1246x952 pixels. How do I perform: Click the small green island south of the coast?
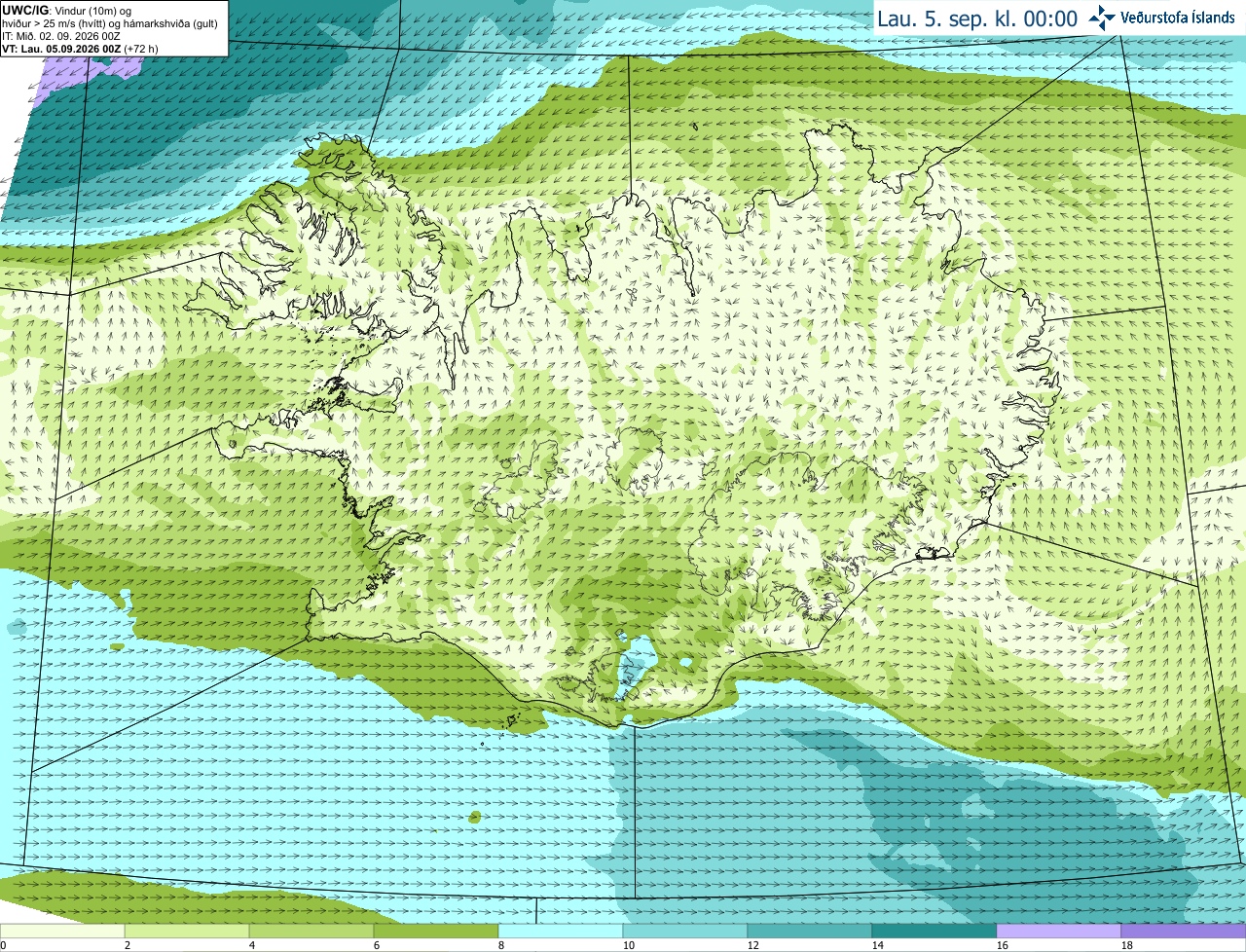tap(474, 817)
